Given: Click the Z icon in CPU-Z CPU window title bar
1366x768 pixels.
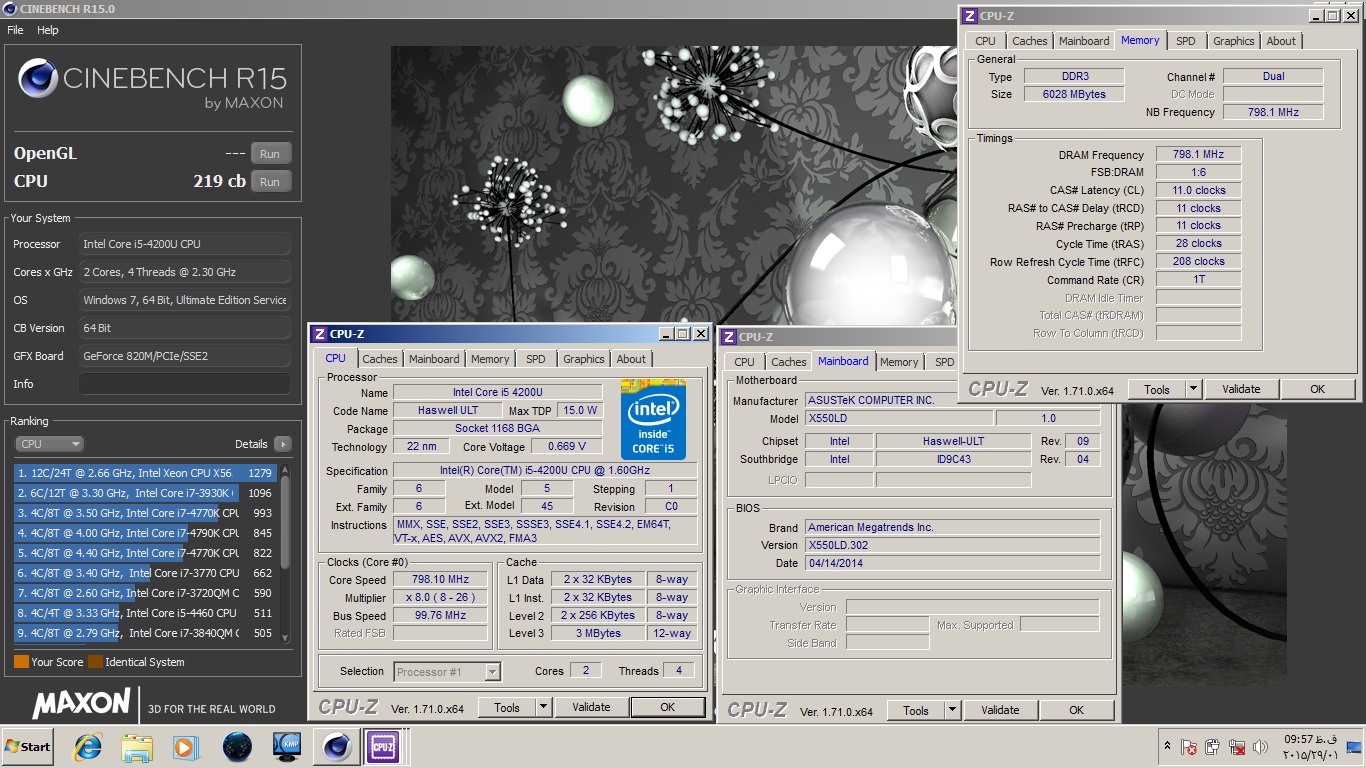Looking at the screenshot, I should point(319,334).
